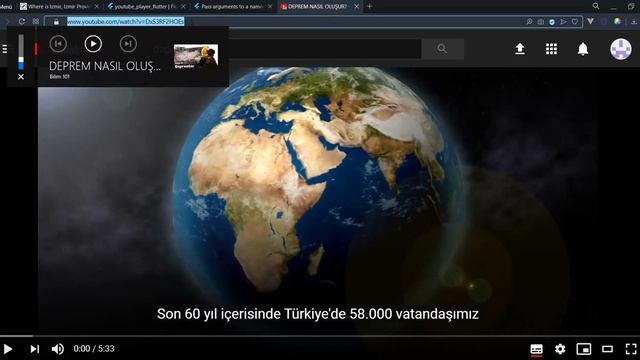This screenshot has height=360, width=640.
Task: Adjust the system volume slider in overlay
Action: pos(21,52)
